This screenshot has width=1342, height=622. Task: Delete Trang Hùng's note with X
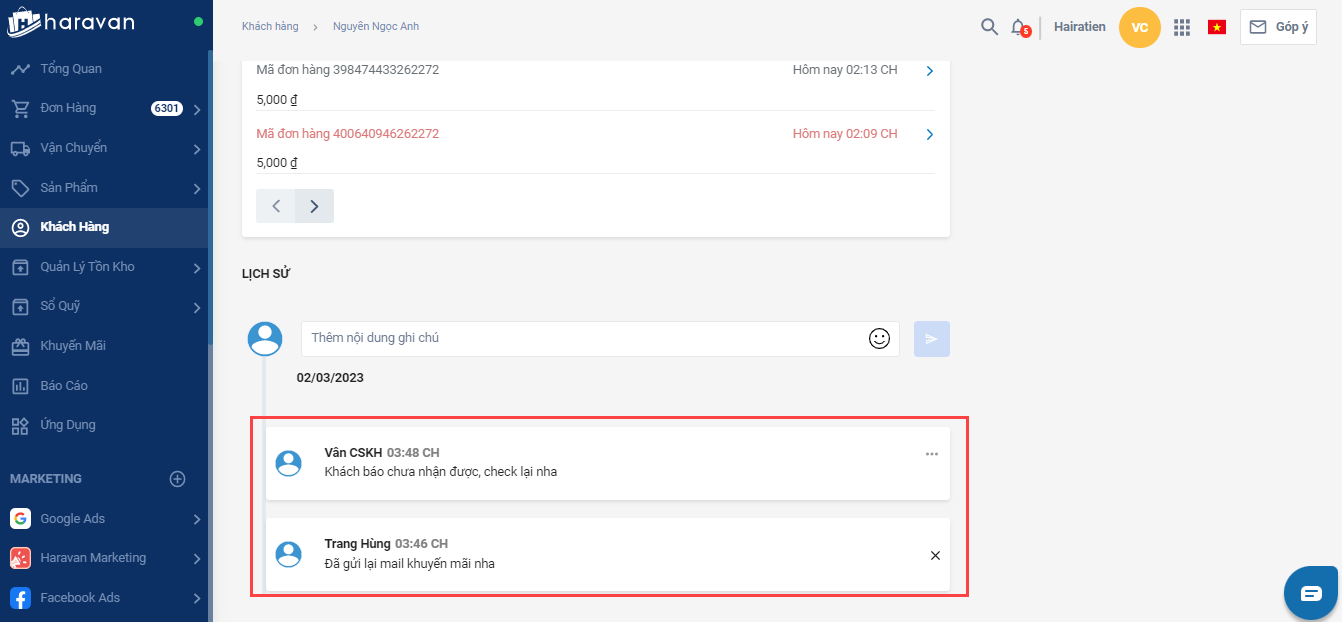[935, 556]
